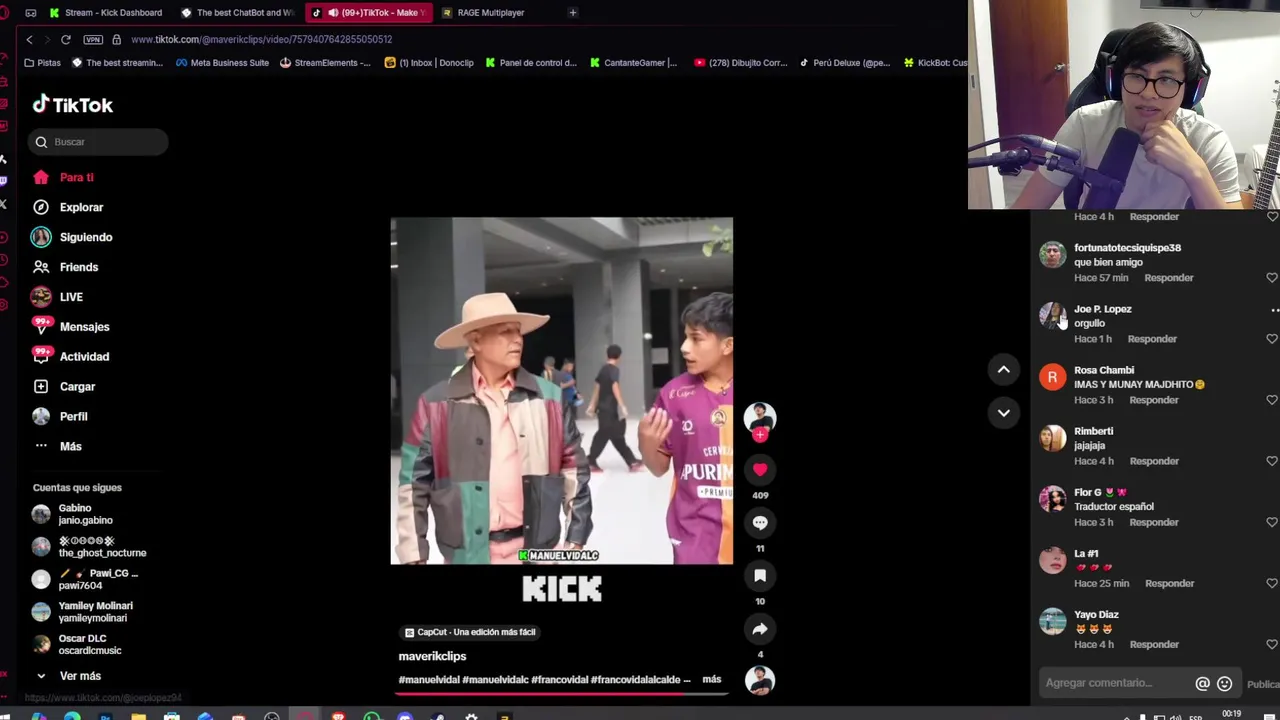Screen dimensions: 1280x720
Task: Reply to Rosa Chambi's comment
Action: 1154,400
